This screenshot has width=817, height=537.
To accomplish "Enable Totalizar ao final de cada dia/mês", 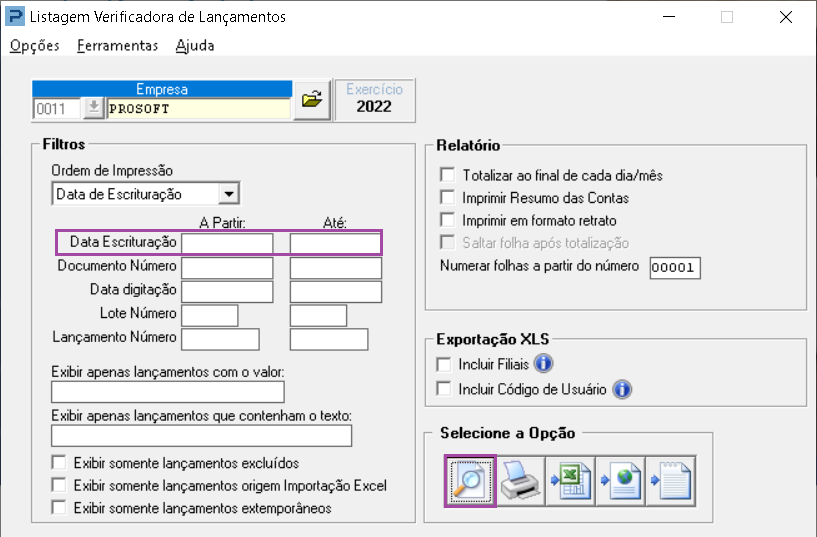I will coord(447,174).
